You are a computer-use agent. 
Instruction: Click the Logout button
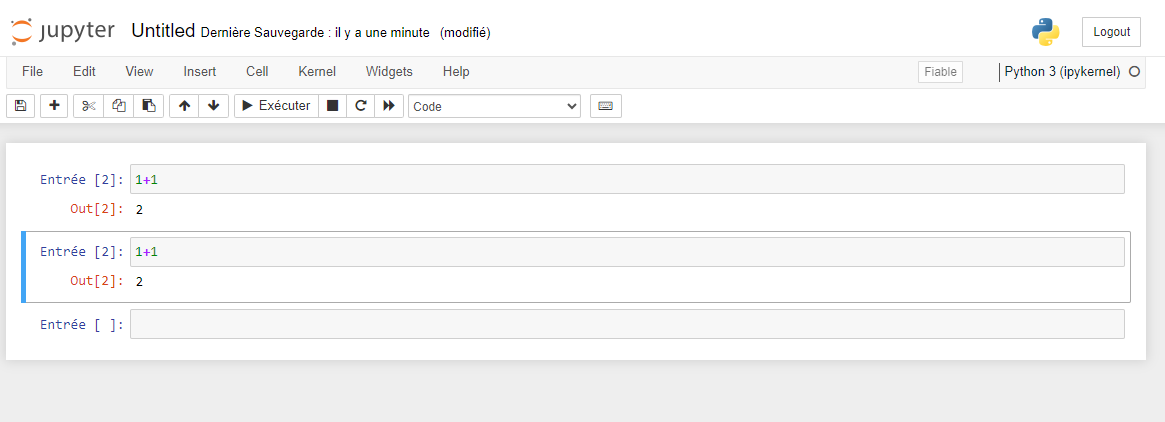click(1111, 32)
